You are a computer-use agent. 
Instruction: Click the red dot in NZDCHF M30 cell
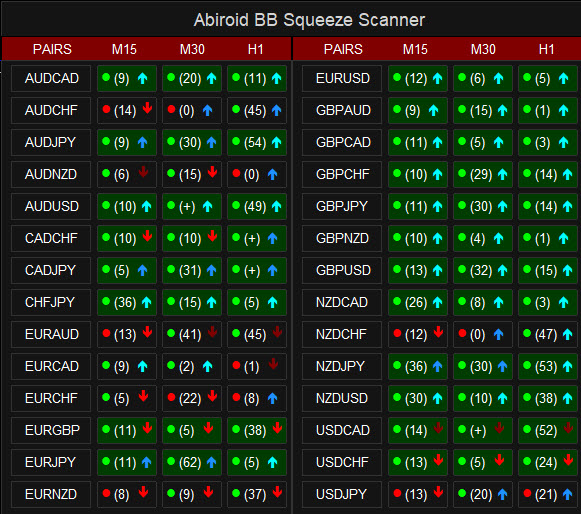click(x=462, y=333)
